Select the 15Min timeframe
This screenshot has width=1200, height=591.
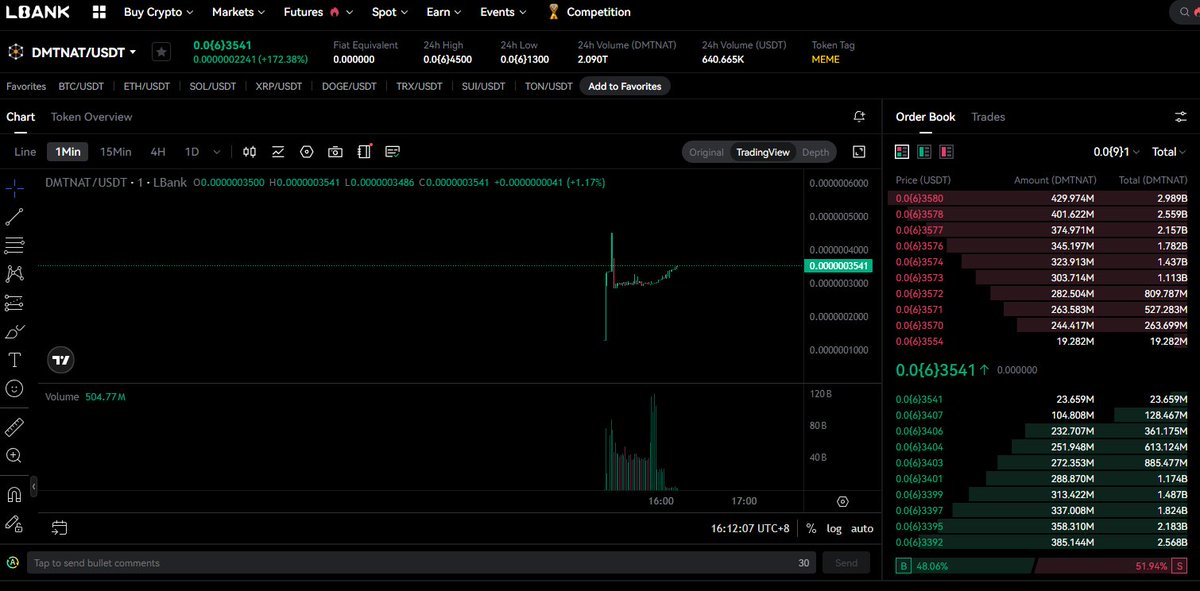click(x=116, y=152)
